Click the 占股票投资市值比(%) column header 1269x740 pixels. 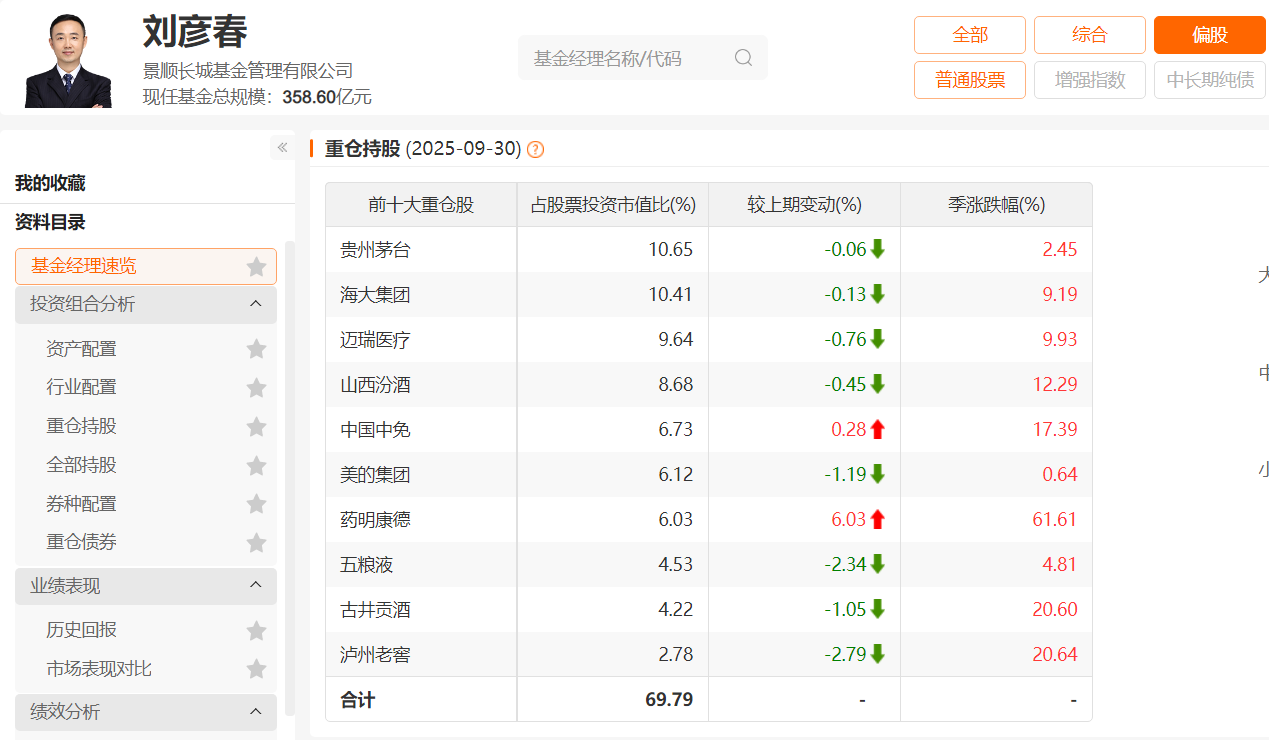[613, 205]
